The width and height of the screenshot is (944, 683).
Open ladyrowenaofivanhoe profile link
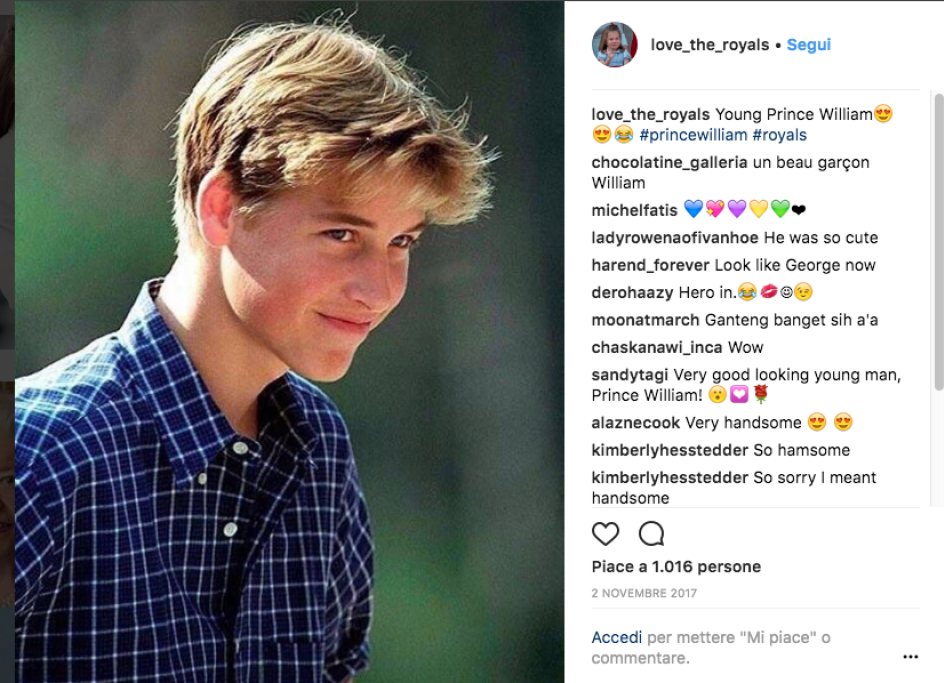pyautogui.click(x=674, y=238)
